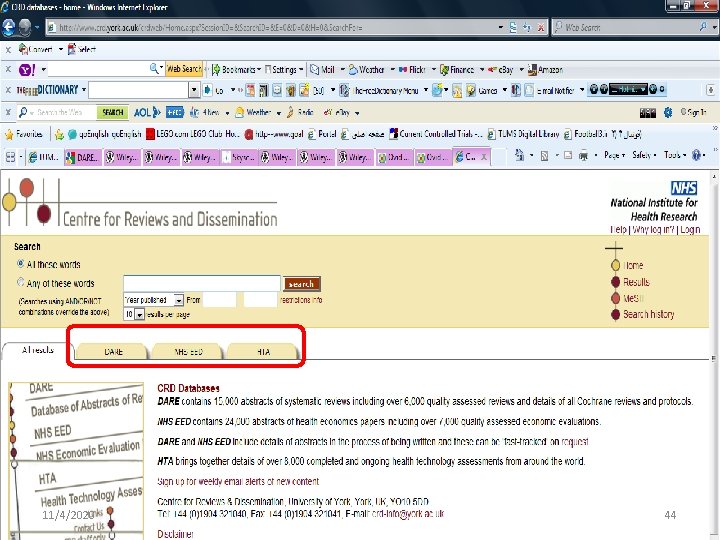720x540 pixels.
Task: Click the Quick Tabs grid icon
Action: [10, 157]
